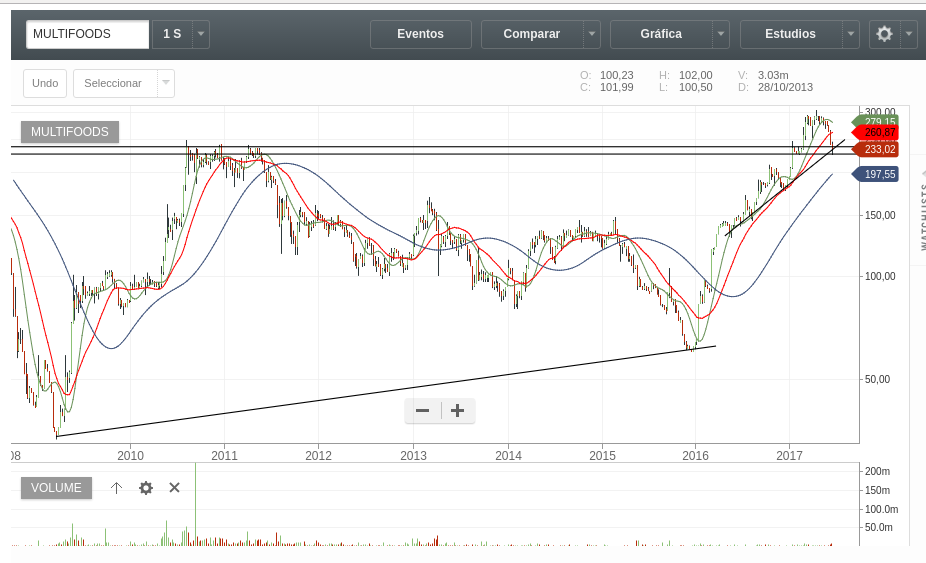Open the Seleccionar drawing tool dropdown
Image resolution: width=926 pixels, height=563 pixels.
(166, 83)
